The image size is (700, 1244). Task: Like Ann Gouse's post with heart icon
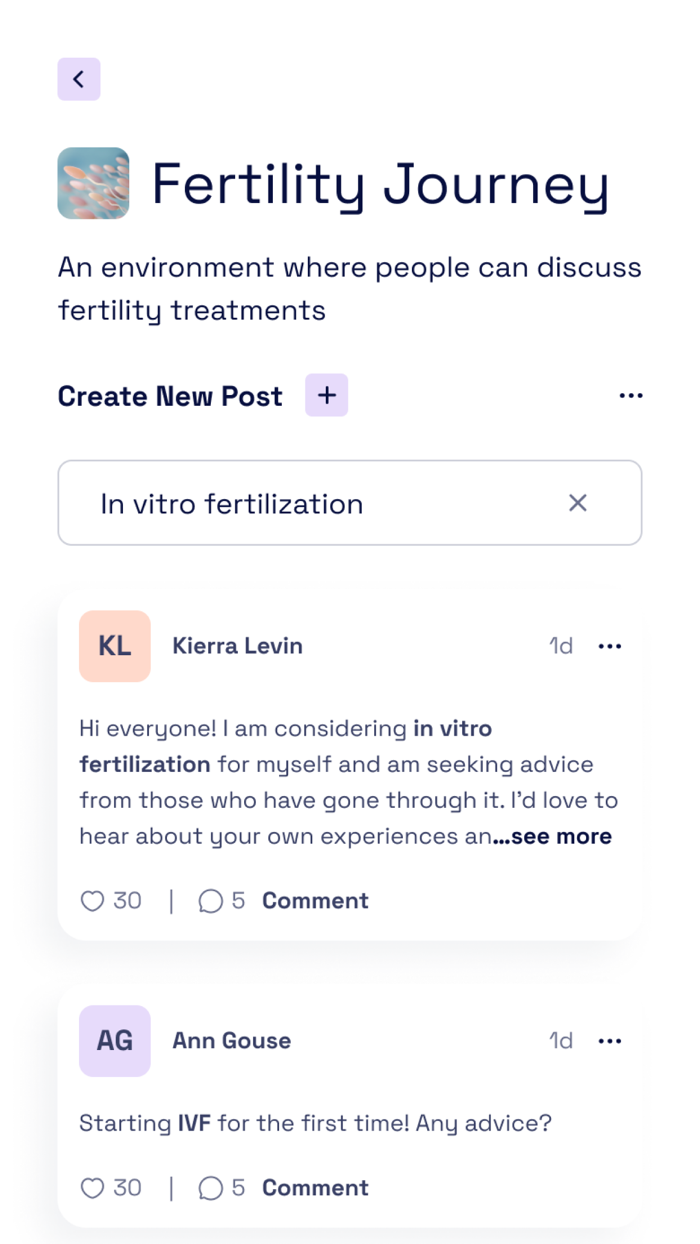(x=92, y=1188)
